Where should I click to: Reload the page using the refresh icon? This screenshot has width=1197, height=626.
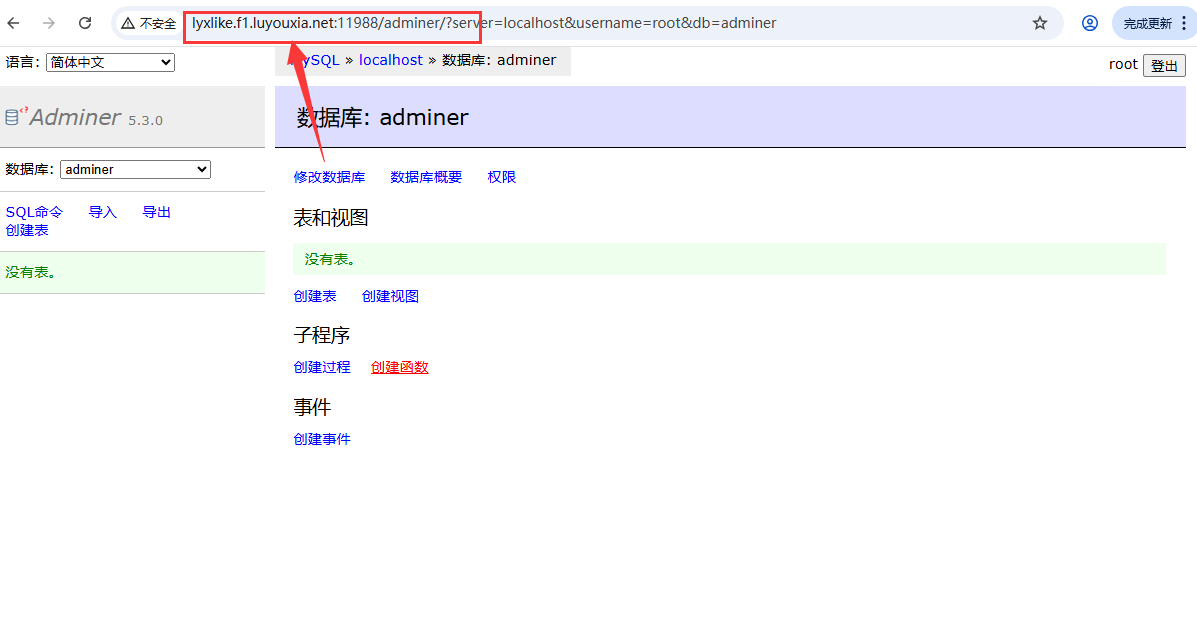click(85, 22)
